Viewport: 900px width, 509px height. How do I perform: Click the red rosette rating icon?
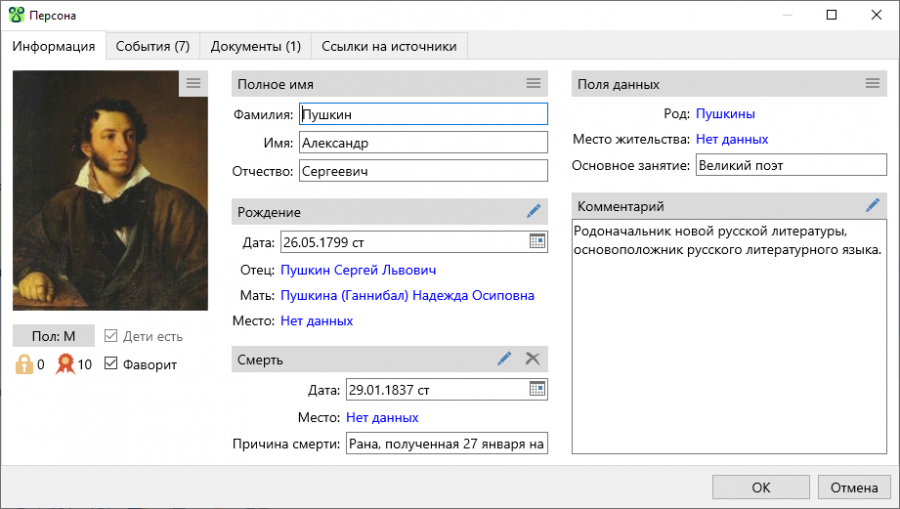65,364
